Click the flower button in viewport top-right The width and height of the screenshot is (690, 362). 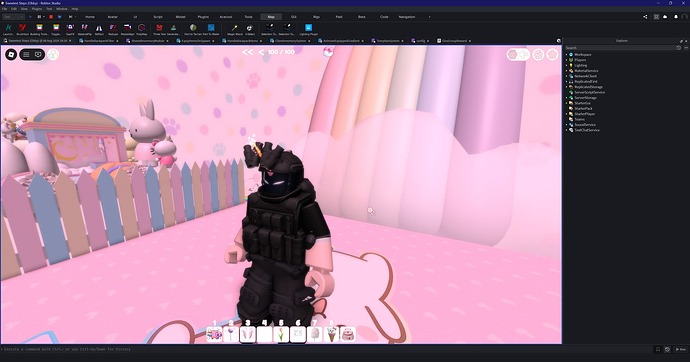tap(552, 55)
